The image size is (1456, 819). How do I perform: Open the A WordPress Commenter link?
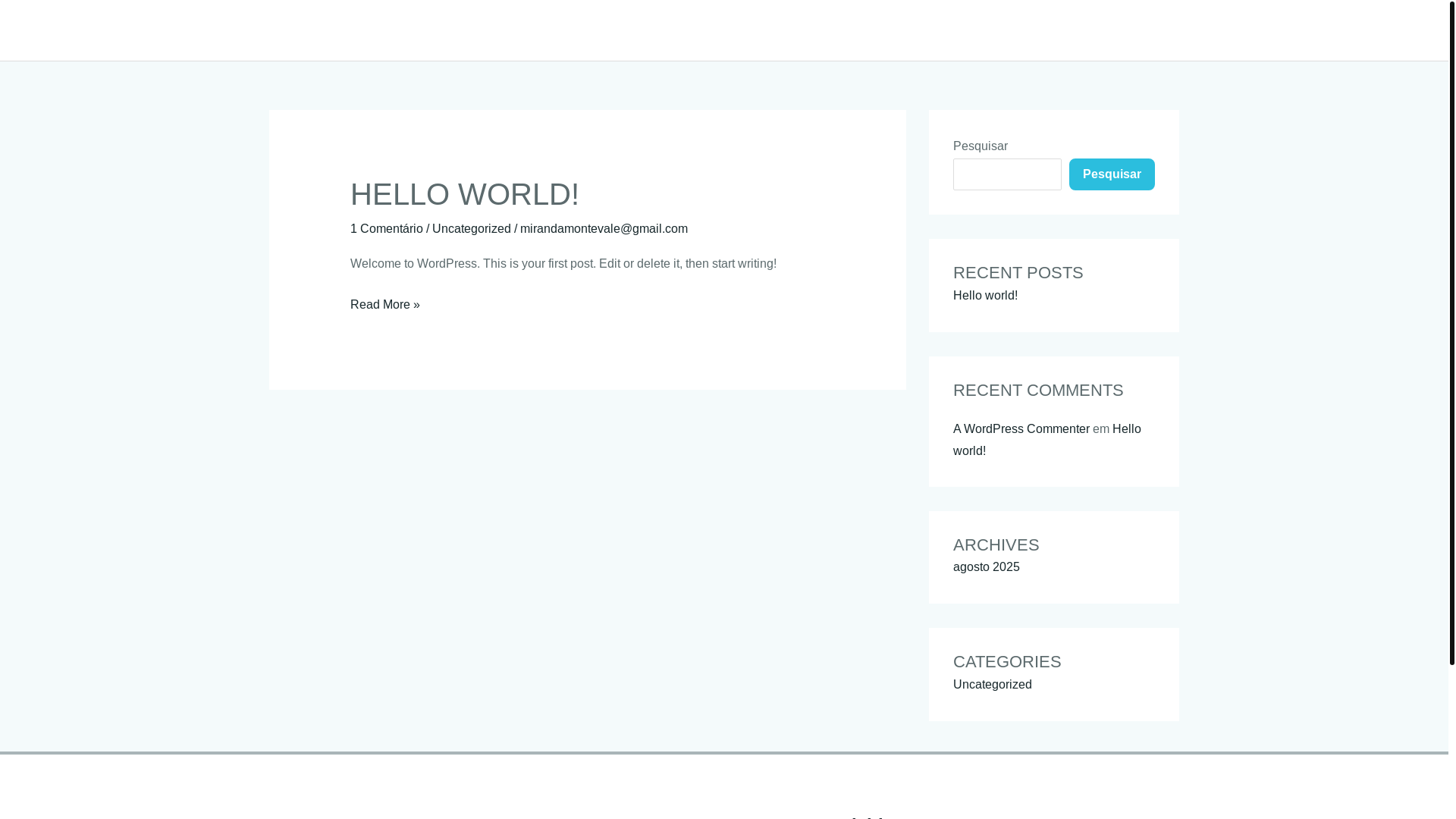[x=1021, y=428]
